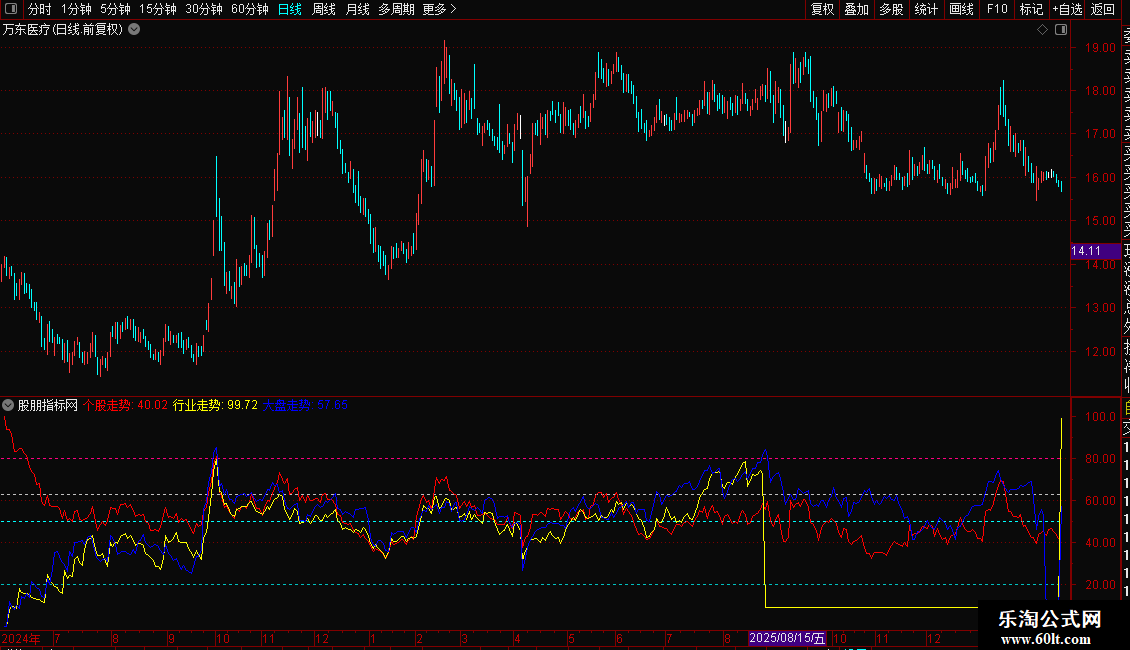Screen dimensions: 1130x650
Task: Select the 15分钟 period tab
Action: [x=158, y=9]
